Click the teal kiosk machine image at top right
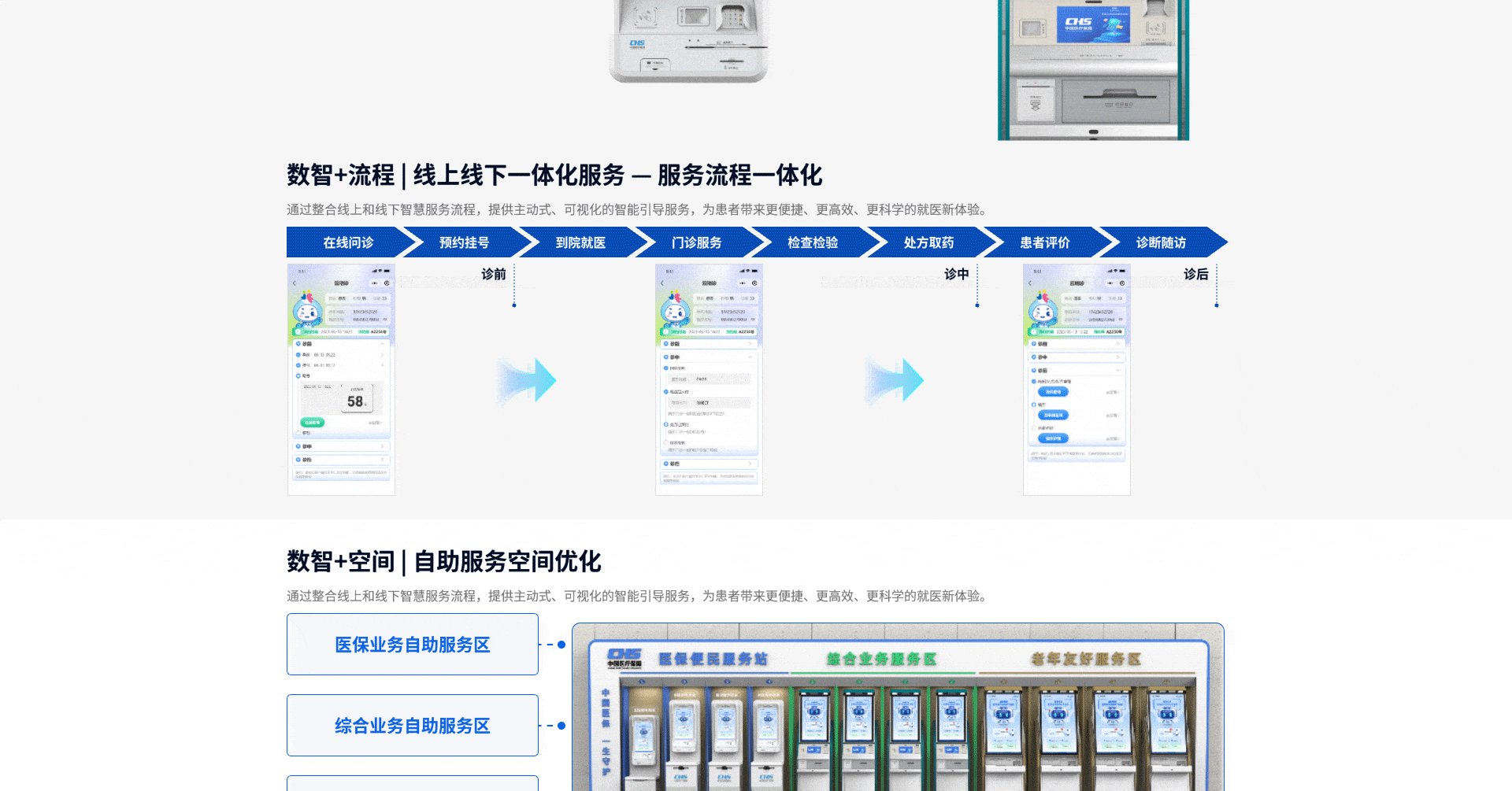This screenshot has height=791, width=1512. pyautogui.click(x=1093, y=69)
